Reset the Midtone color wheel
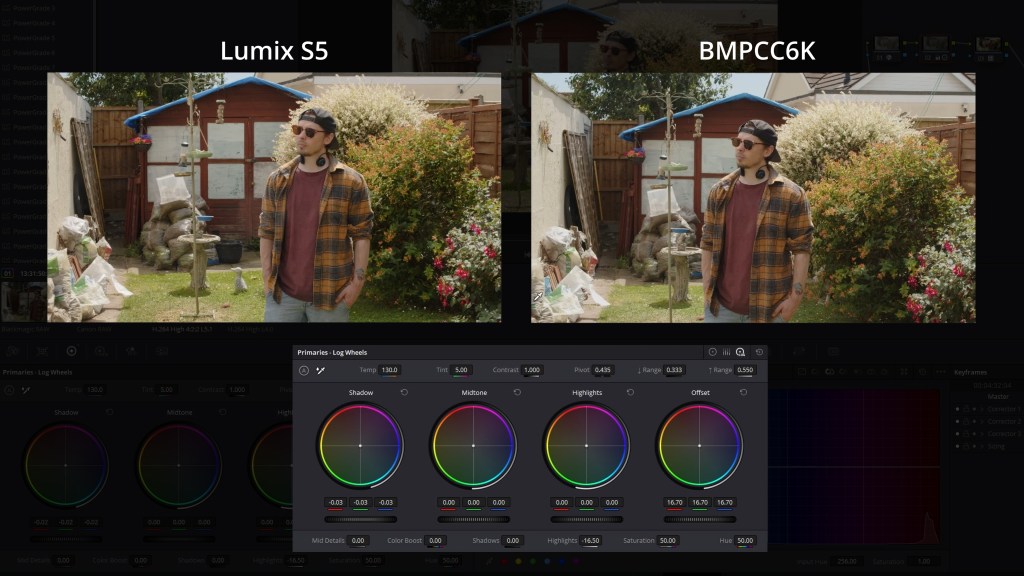The image size is (1024, 576). [517, 393]
